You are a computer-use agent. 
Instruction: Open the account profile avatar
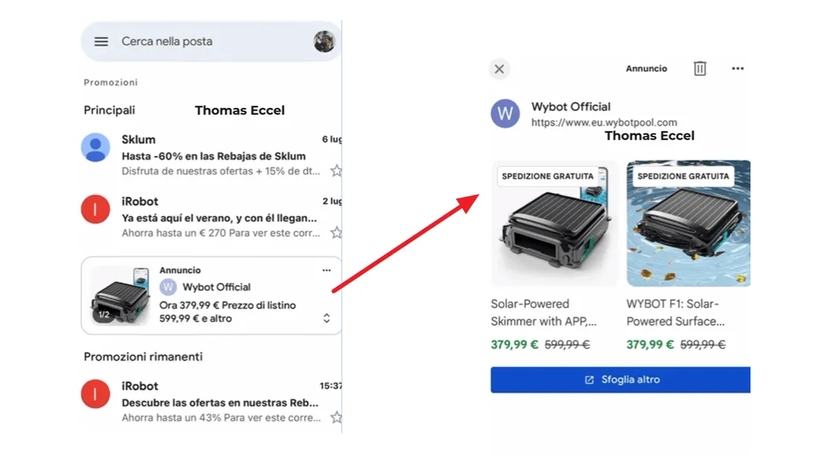(324, 42)
